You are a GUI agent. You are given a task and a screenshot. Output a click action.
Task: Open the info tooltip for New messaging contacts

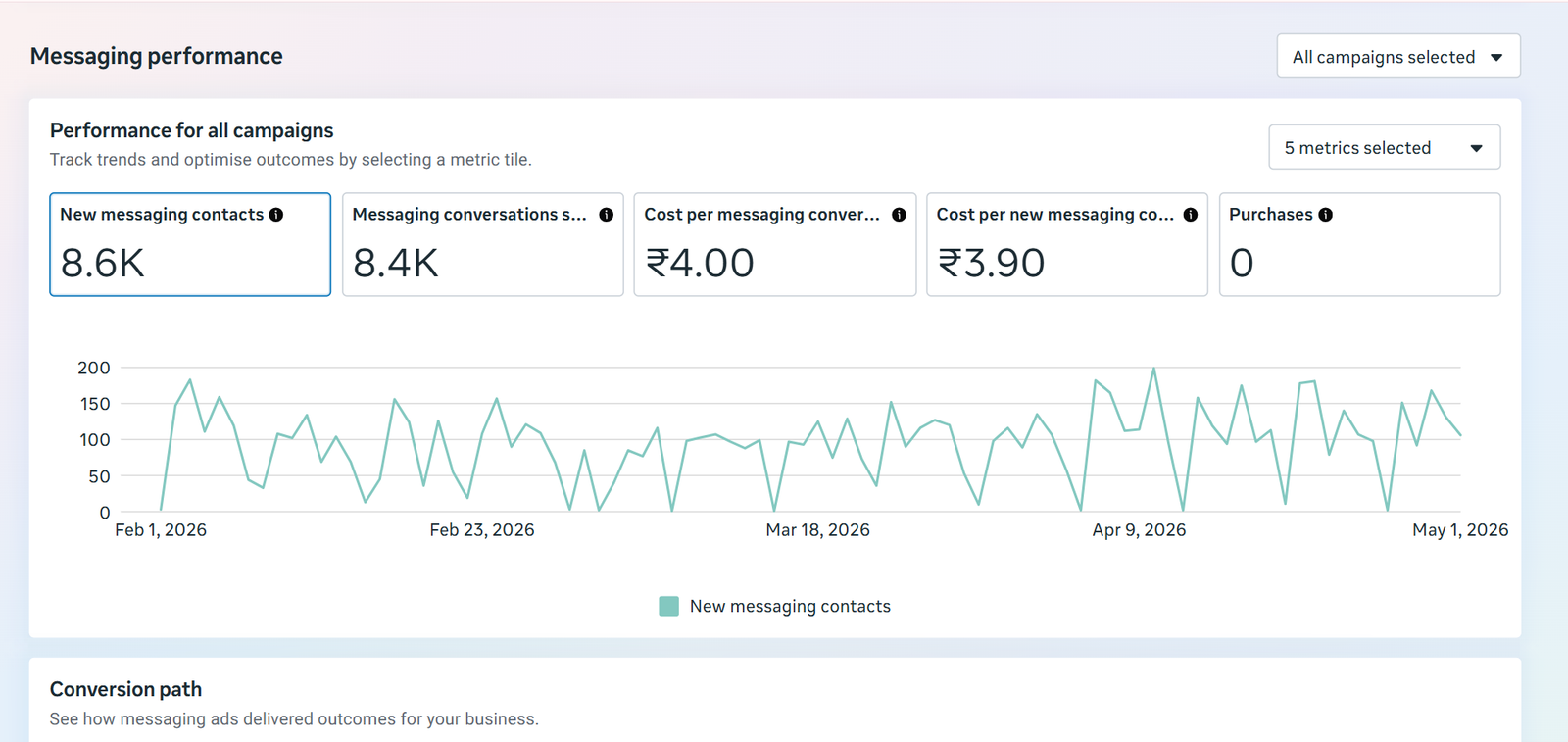pyautogui.click(x=276, y=215)
